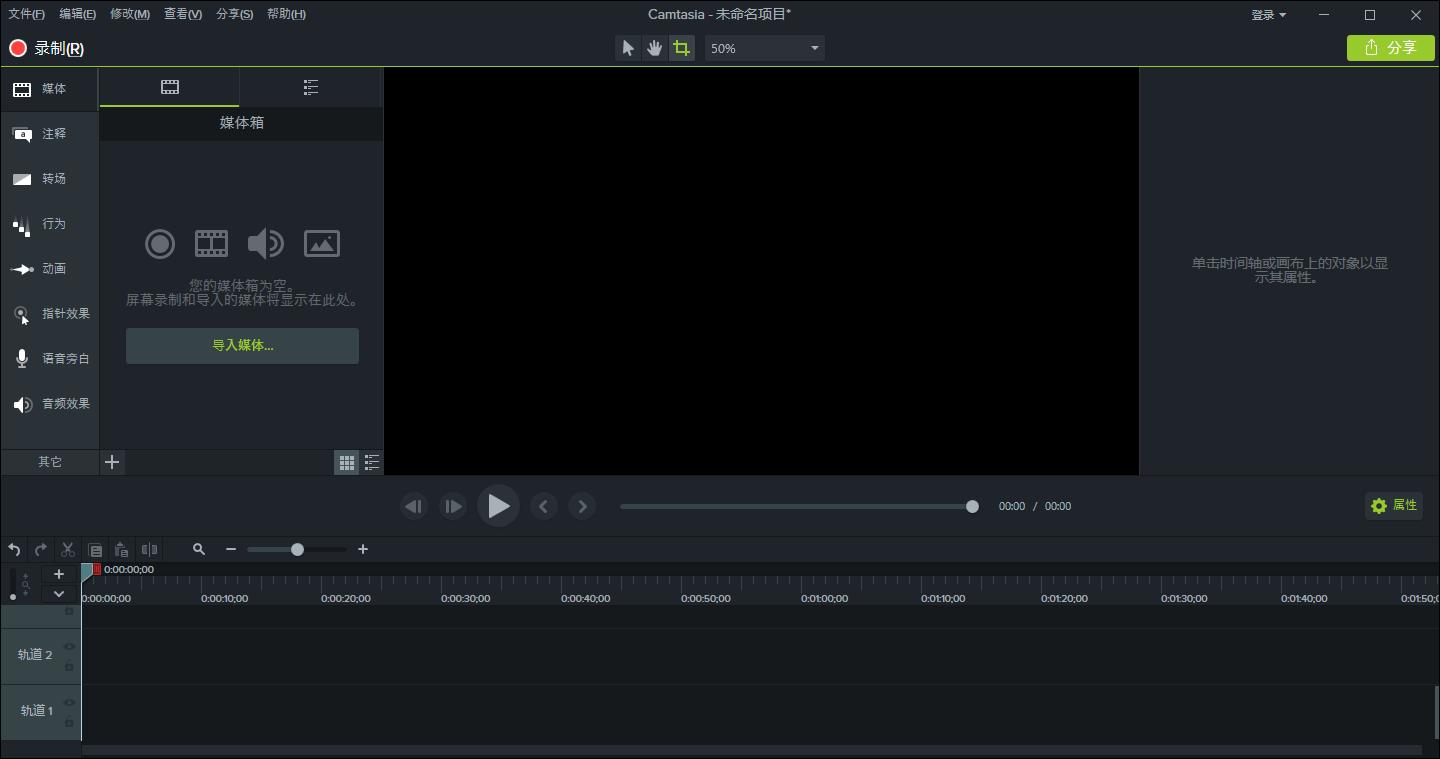Click the undo arrow in timeline toolbar
The width and height of the screenshot is (1440, 759).
tap(14, 549)
